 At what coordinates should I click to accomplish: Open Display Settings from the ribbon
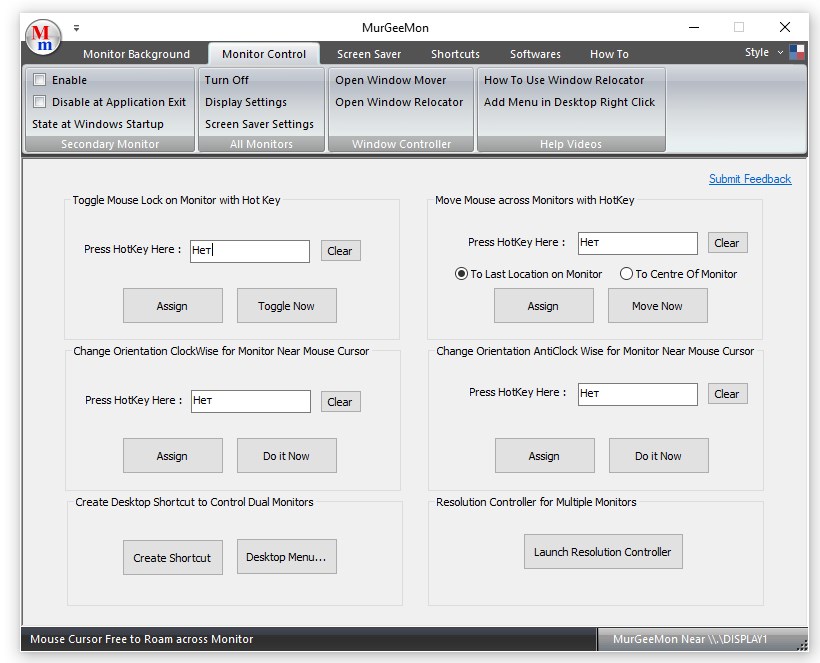coord(246,102)
